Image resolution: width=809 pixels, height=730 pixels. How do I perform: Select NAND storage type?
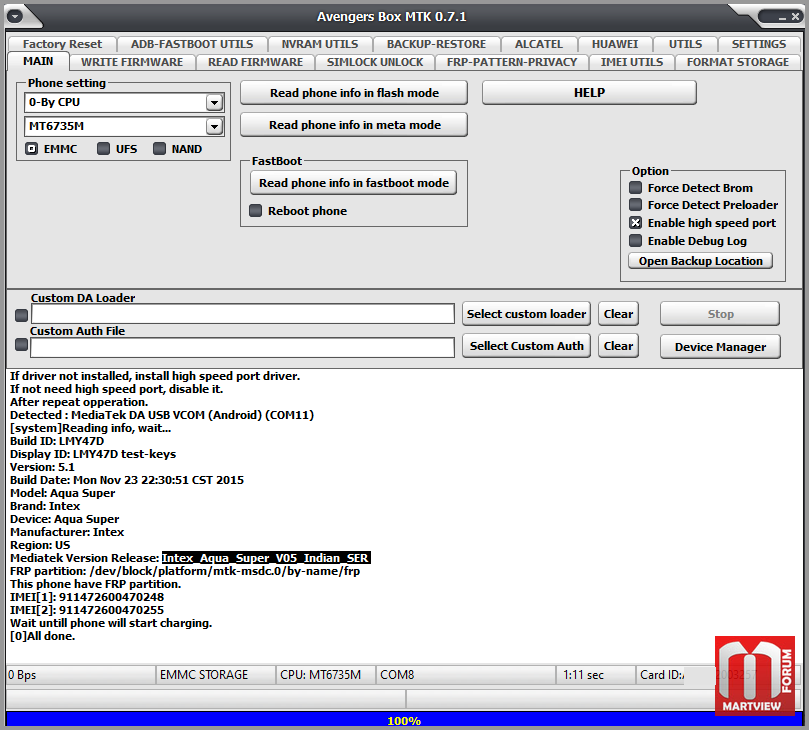click(x=159, y=149)
